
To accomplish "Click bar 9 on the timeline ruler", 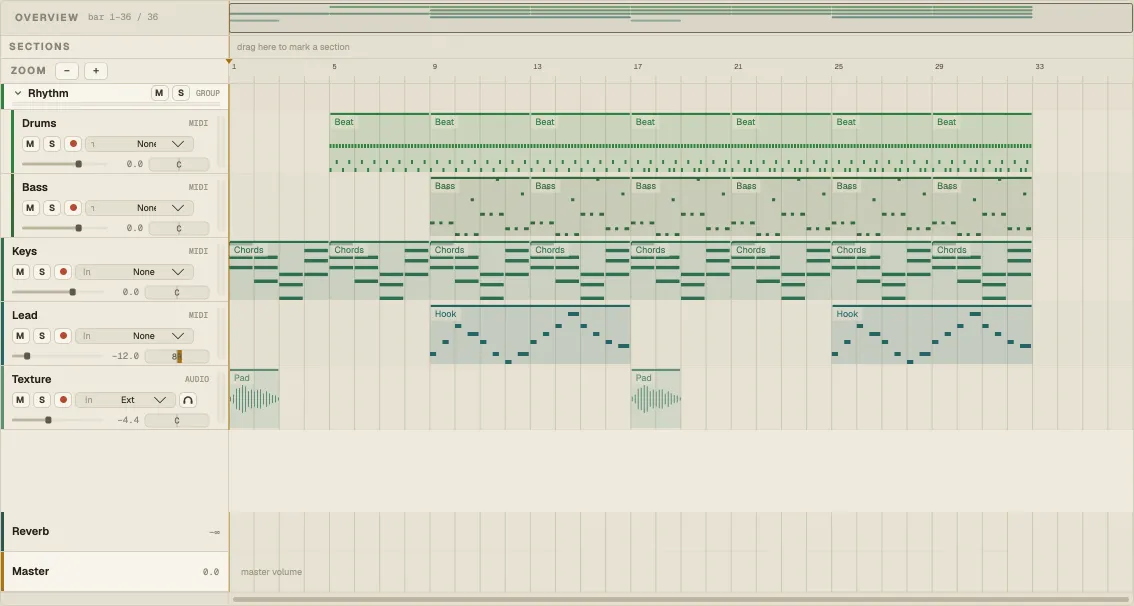I will (x=434, y=67).
